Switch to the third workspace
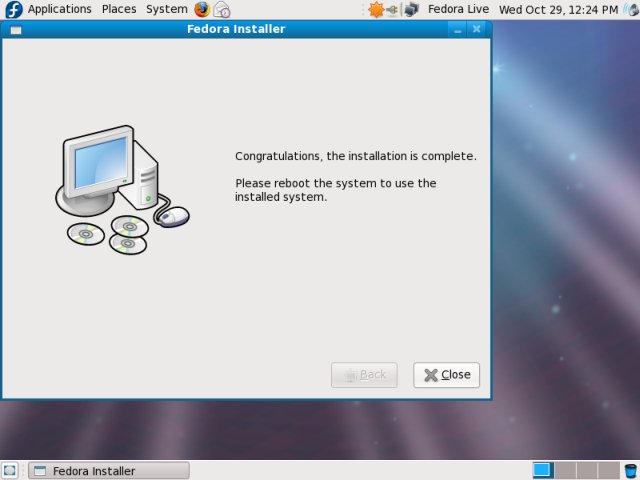The image size is (640, 480). [587, 470]
